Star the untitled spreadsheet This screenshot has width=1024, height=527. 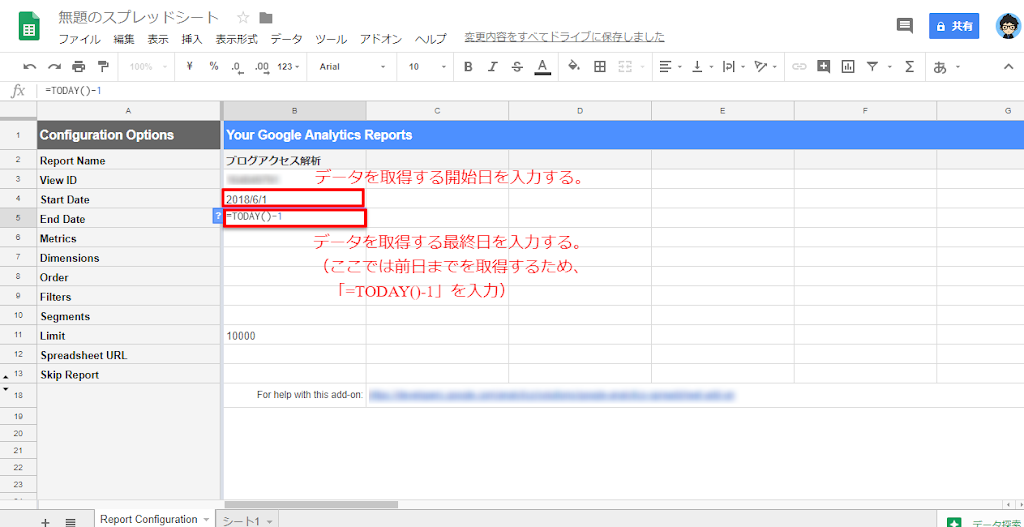point(242,18)
